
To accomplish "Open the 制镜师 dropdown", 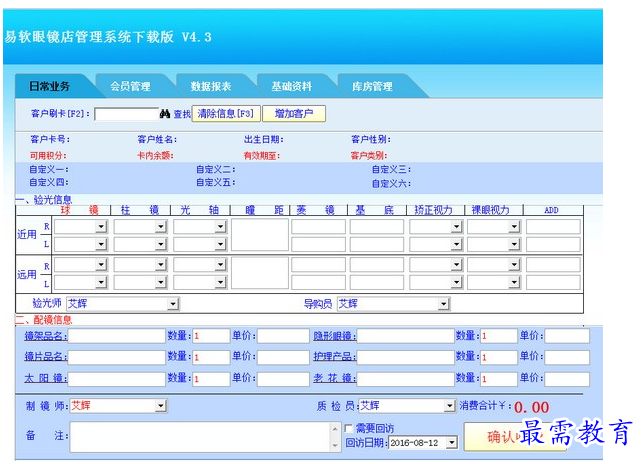I will (161, 406).
